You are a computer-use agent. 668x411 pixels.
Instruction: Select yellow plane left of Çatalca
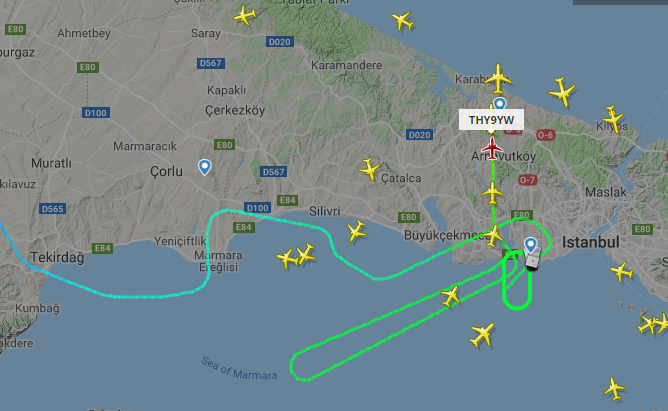[x=369, y=169]
